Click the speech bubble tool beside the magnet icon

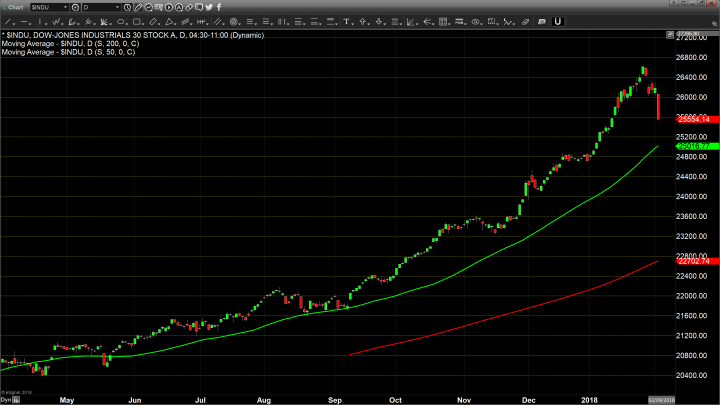click(x=542, y=22)
